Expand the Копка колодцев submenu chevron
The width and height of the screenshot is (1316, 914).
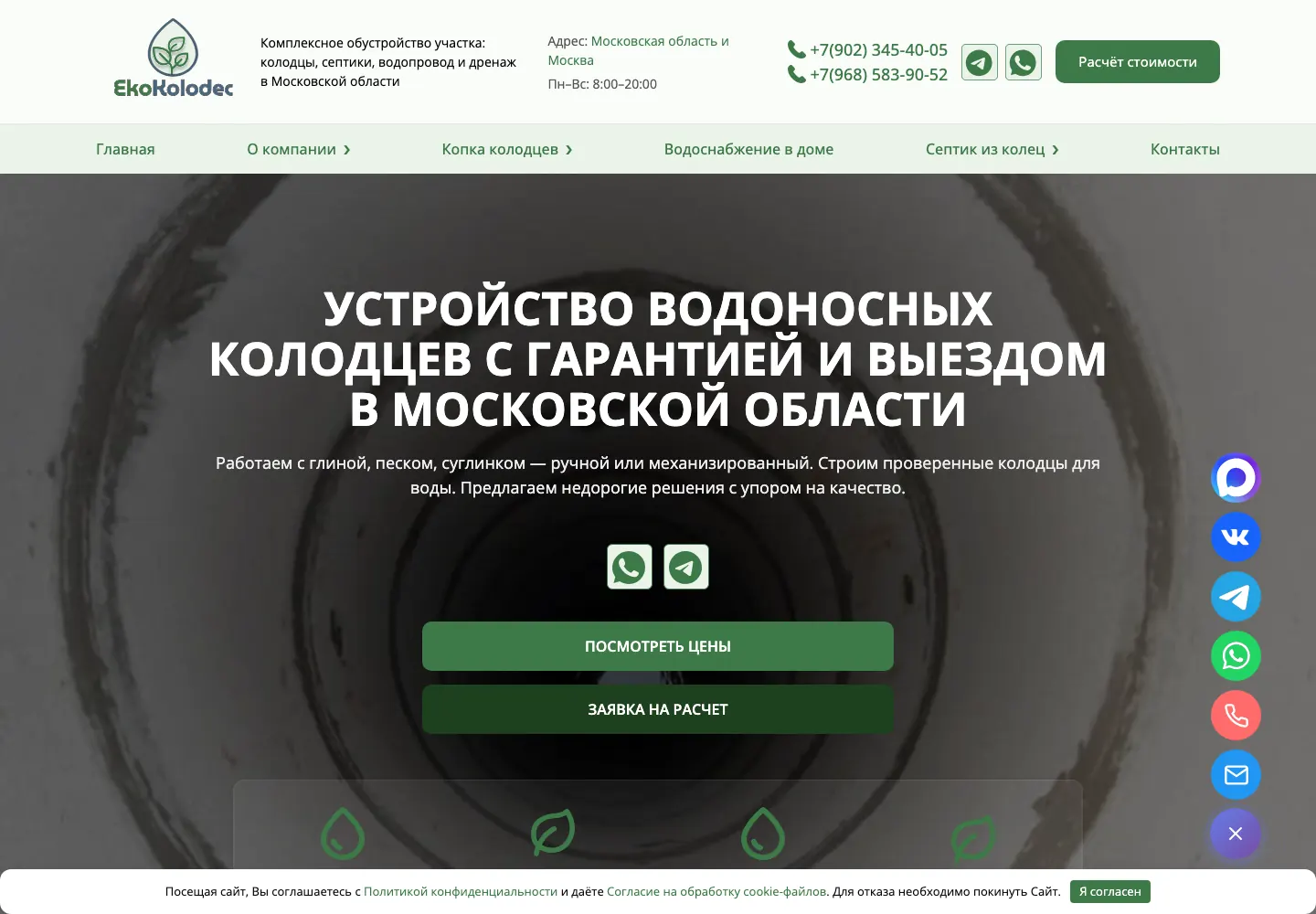[569, 150]
